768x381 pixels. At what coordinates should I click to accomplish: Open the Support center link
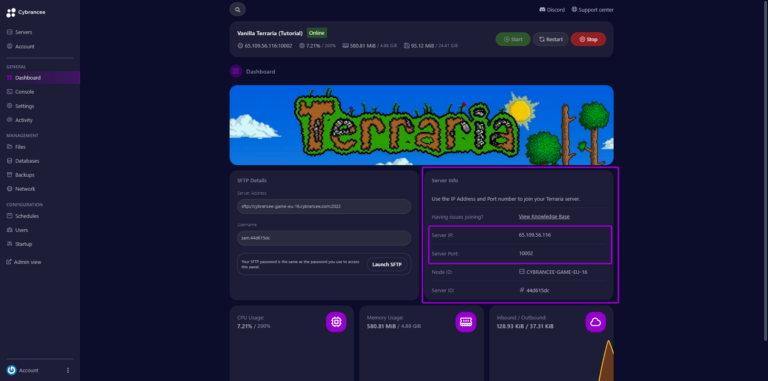592,10
